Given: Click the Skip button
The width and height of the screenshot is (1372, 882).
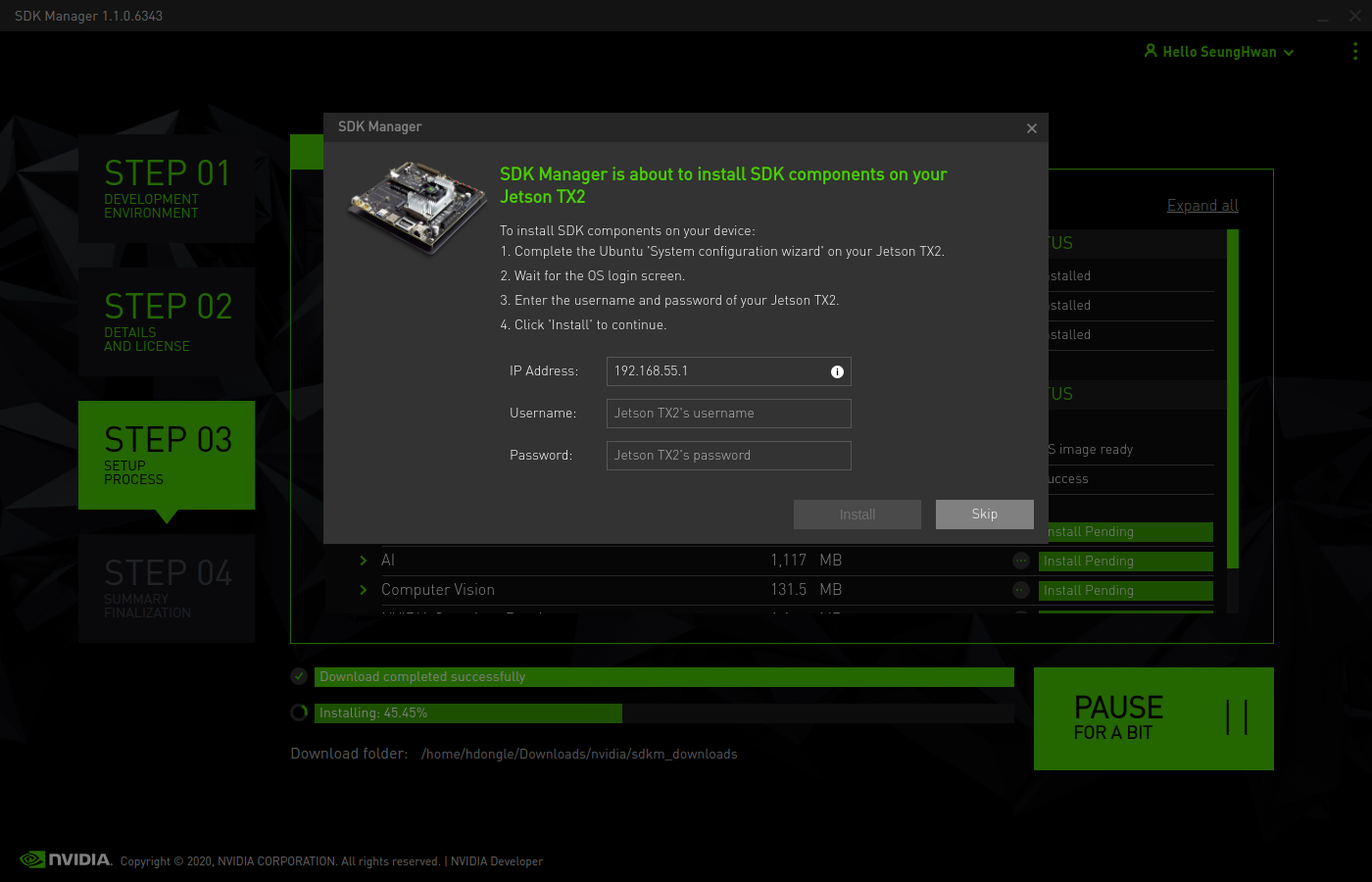Looking at the screenshot, I should point(985,514).
